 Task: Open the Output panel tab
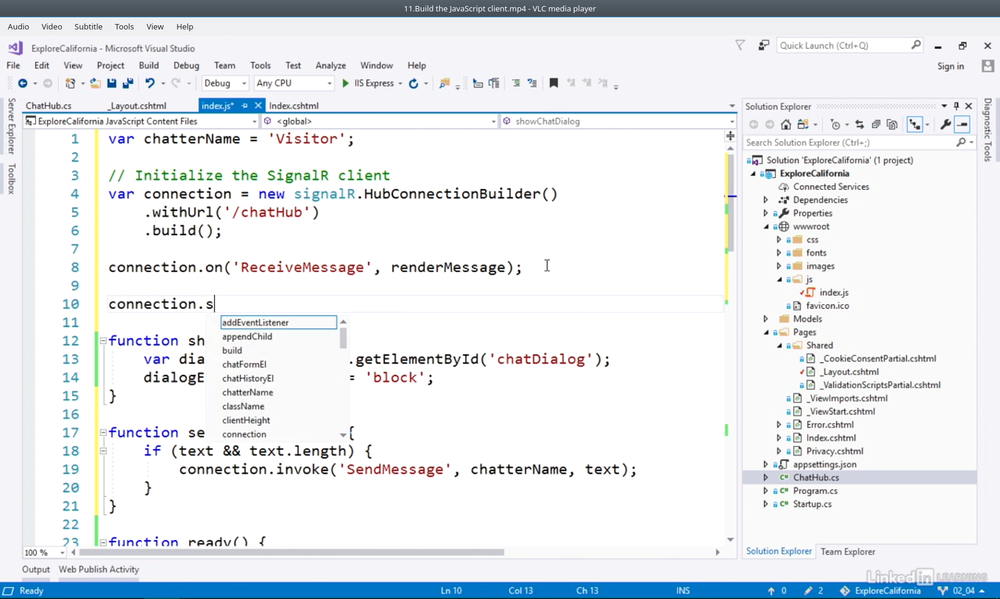click(x=36, y=569)
